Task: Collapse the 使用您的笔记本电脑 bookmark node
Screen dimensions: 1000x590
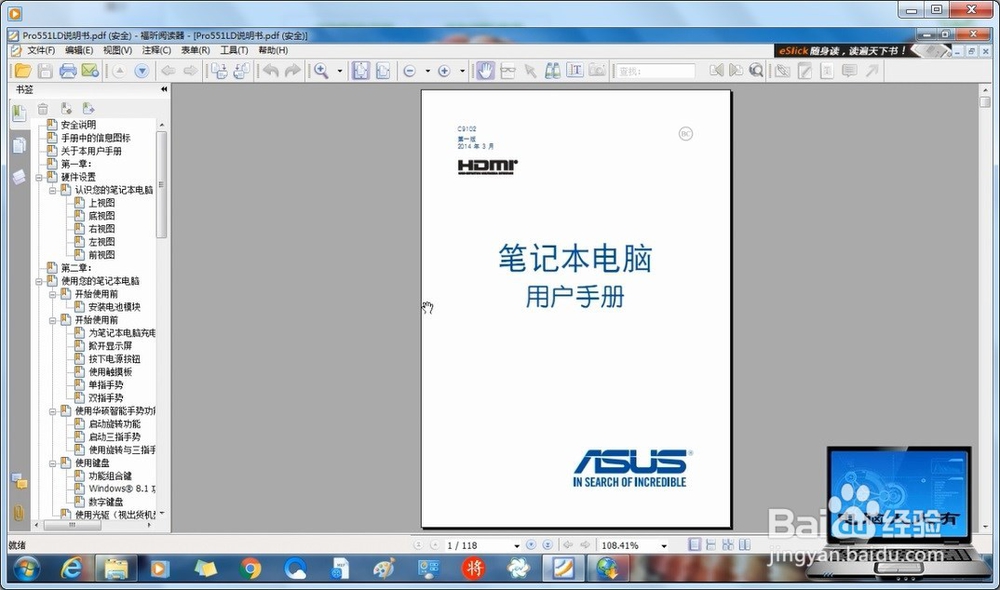Action: (x=39, y=281)
